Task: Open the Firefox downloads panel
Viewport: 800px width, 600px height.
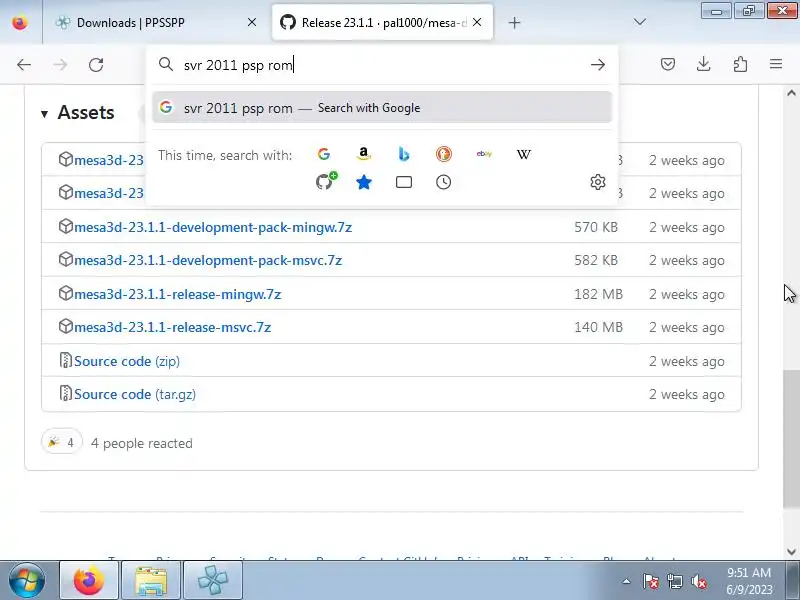Action: pyautogui.click(x=704, y=64)
